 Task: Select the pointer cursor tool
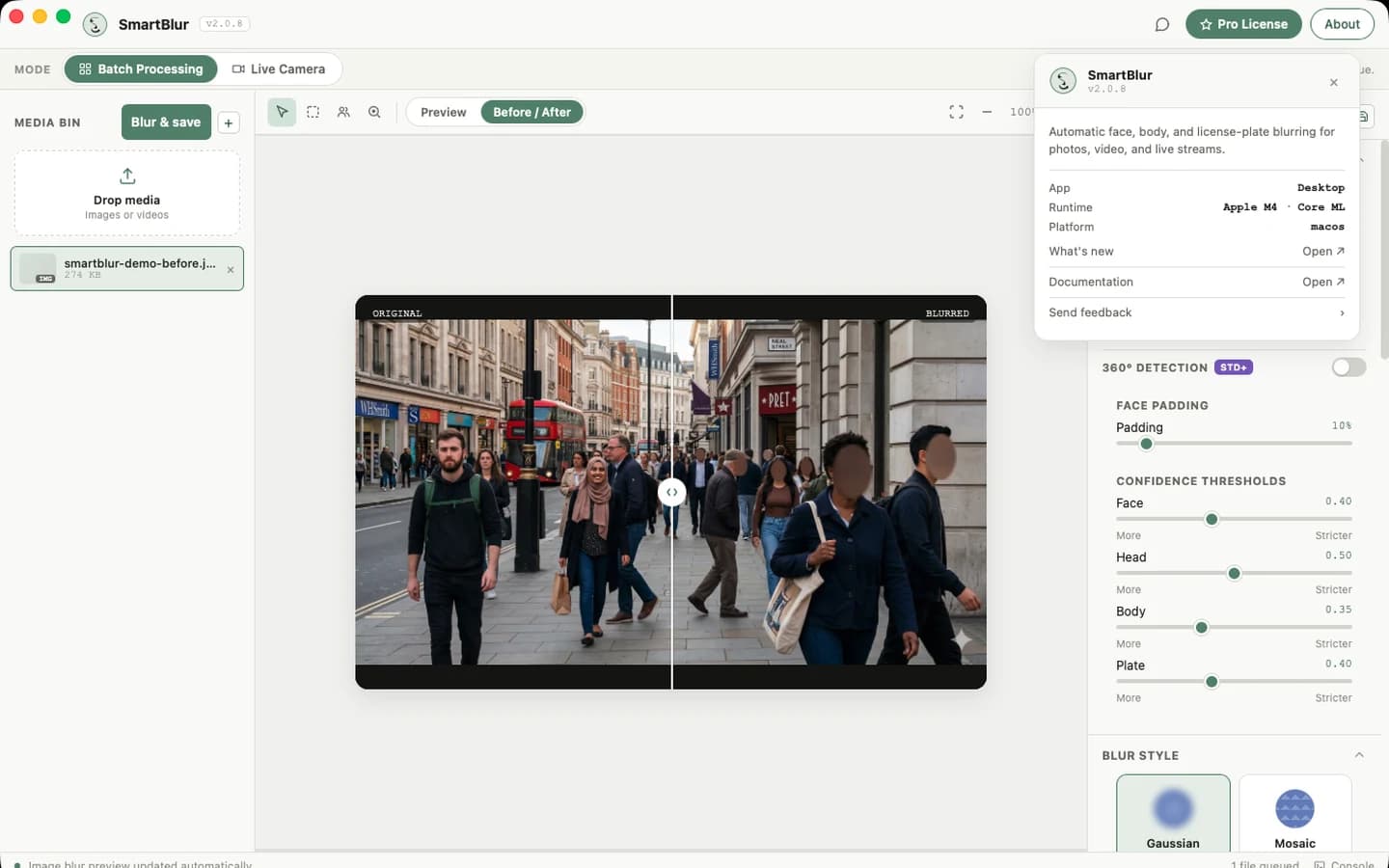[282, 112]
